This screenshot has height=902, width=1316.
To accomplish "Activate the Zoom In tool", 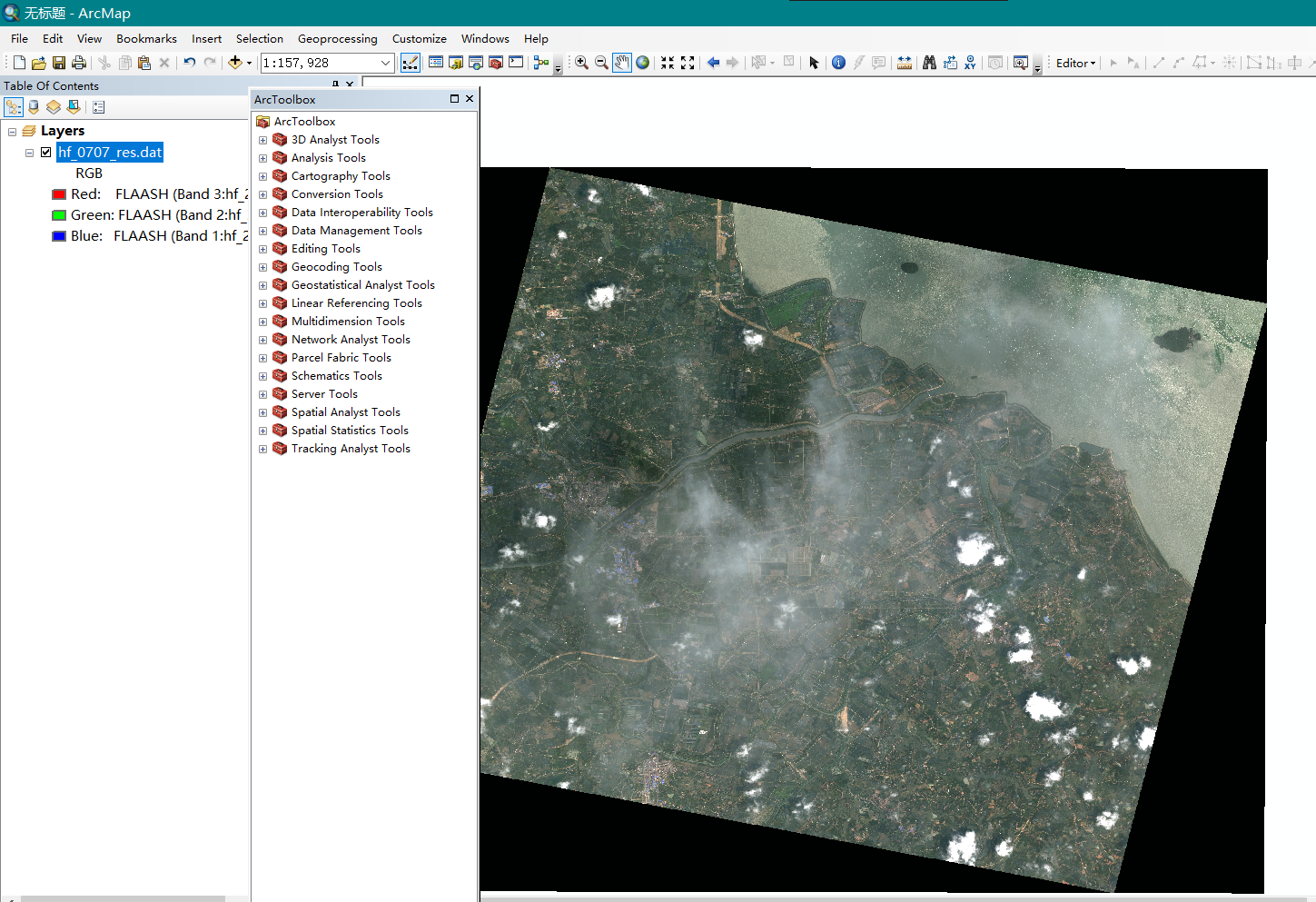I will [x=581, y=63].
